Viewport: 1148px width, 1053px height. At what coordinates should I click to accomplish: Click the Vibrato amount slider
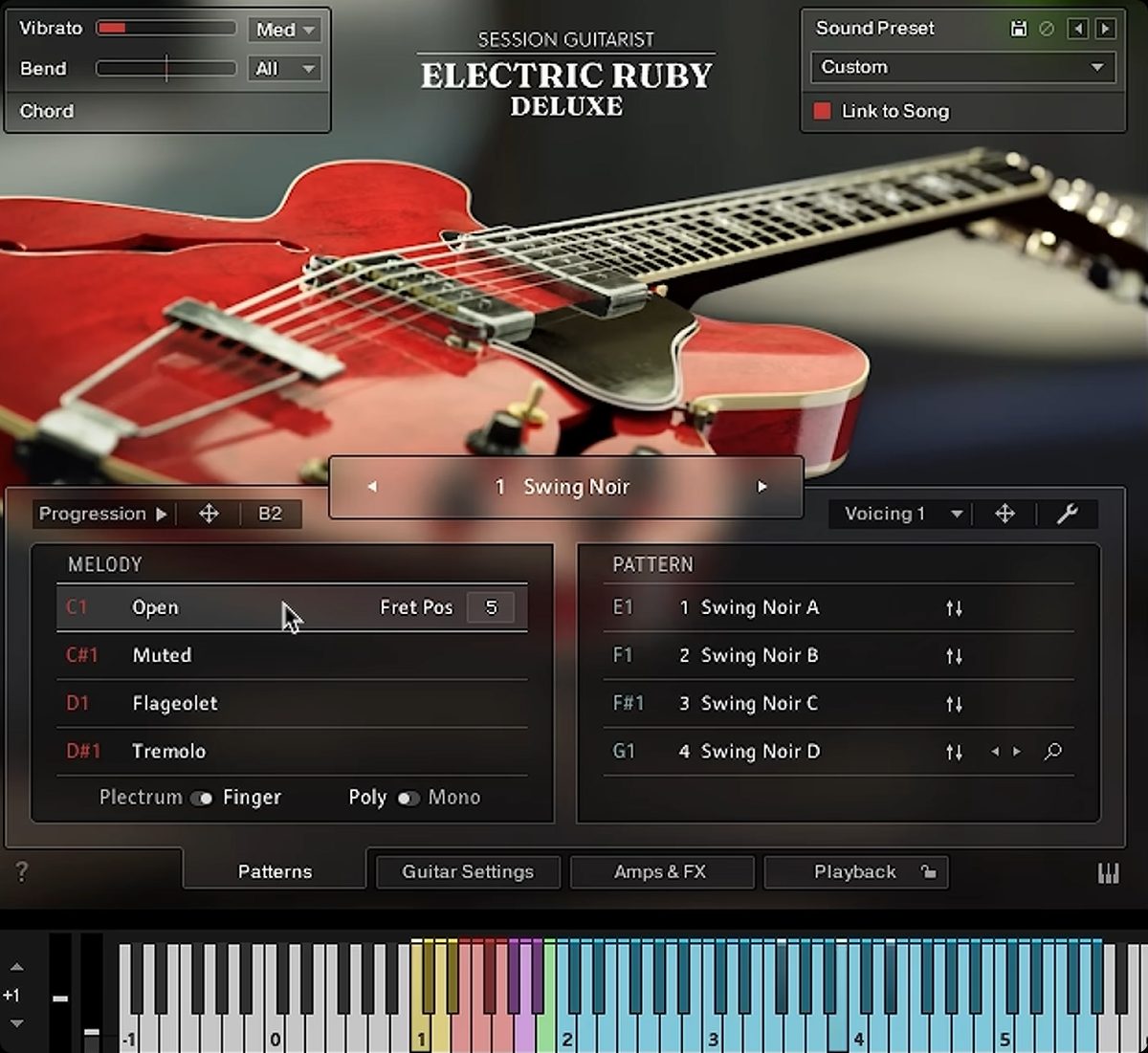166,29
